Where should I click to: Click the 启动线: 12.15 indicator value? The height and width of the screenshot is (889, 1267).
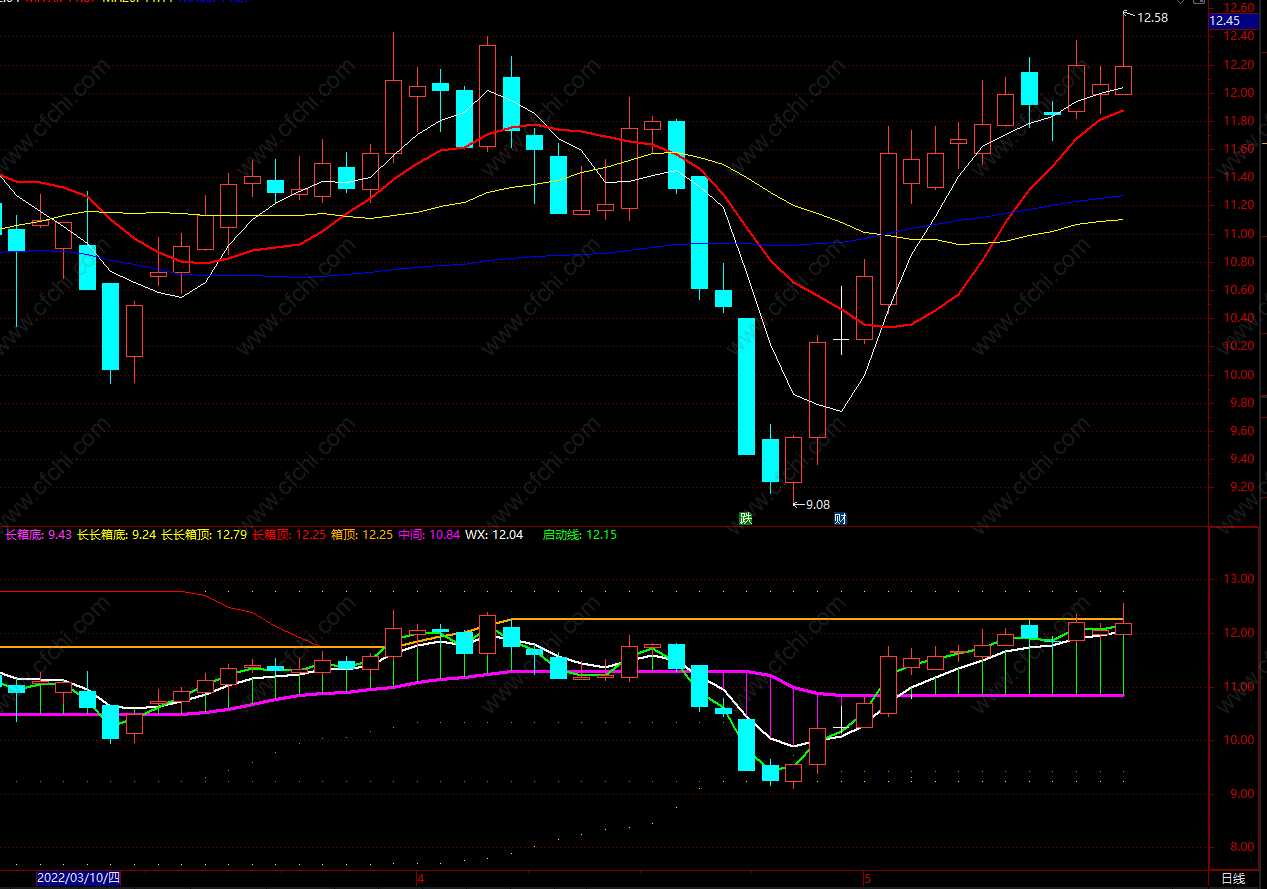580,535
